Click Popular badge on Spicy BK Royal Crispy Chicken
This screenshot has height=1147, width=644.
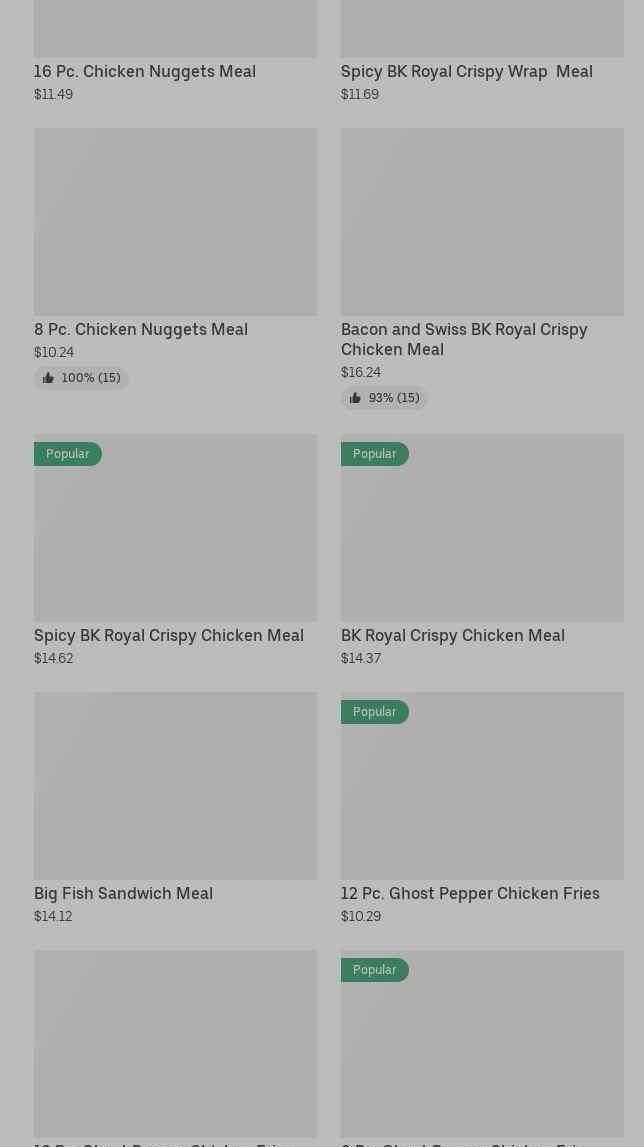tap(68, 454)
